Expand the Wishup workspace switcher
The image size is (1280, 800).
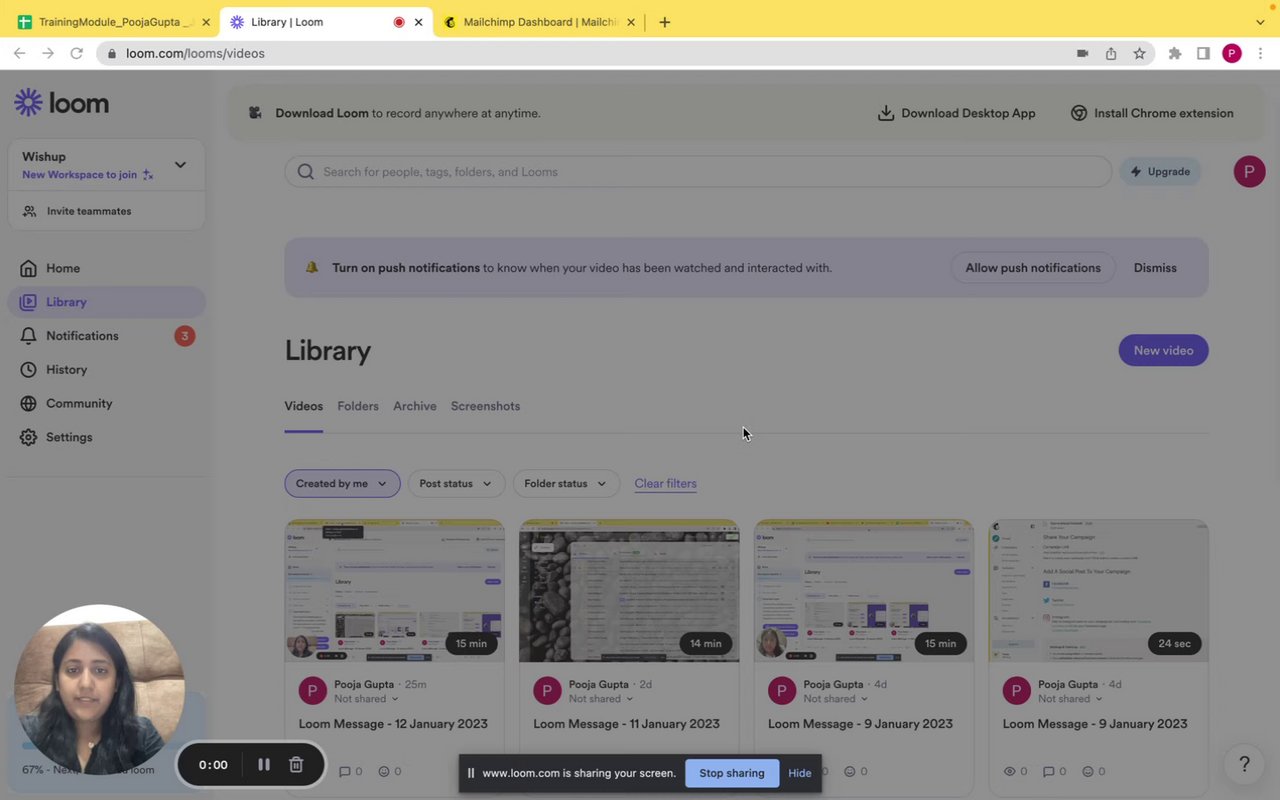pyautogui.click(x=180, y=164)
